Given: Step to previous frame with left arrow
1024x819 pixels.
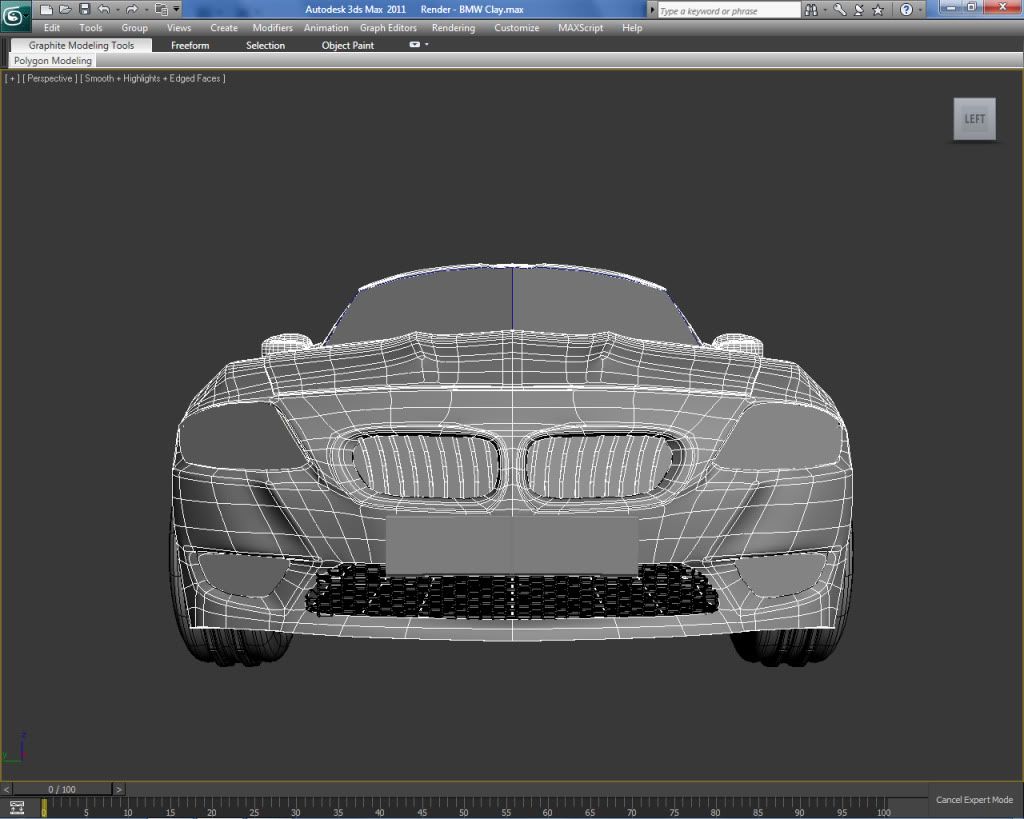Looking at the screenshot, I should [x=6, y=789].
